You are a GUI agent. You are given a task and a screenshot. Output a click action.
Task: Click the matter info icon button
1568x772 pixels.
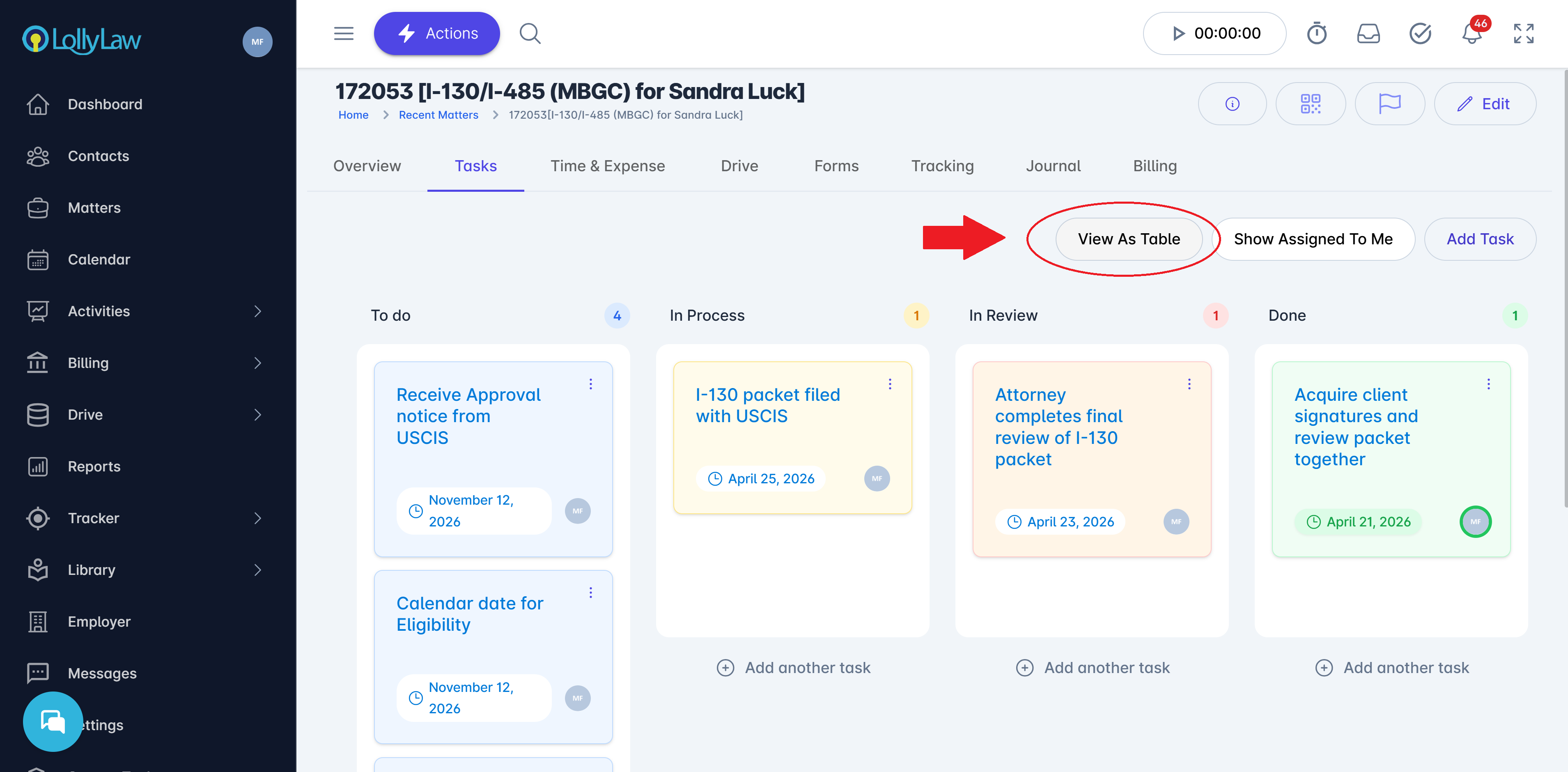1232,103
